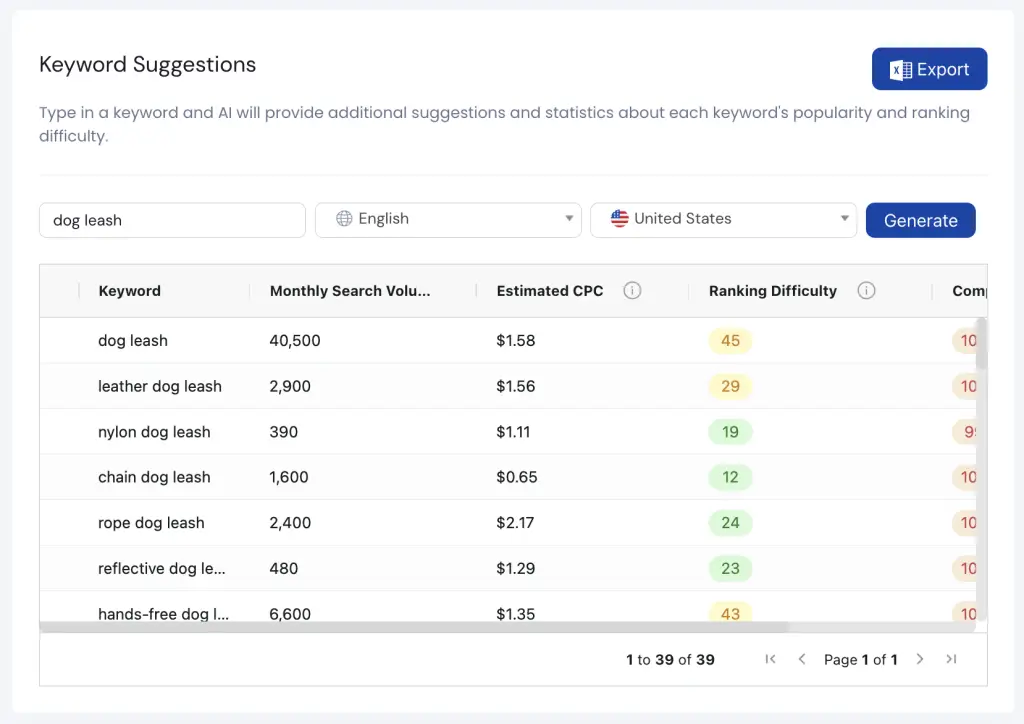Click difficulty badge 19
This screenshot has width=1024, height=724.
[730, 432]
